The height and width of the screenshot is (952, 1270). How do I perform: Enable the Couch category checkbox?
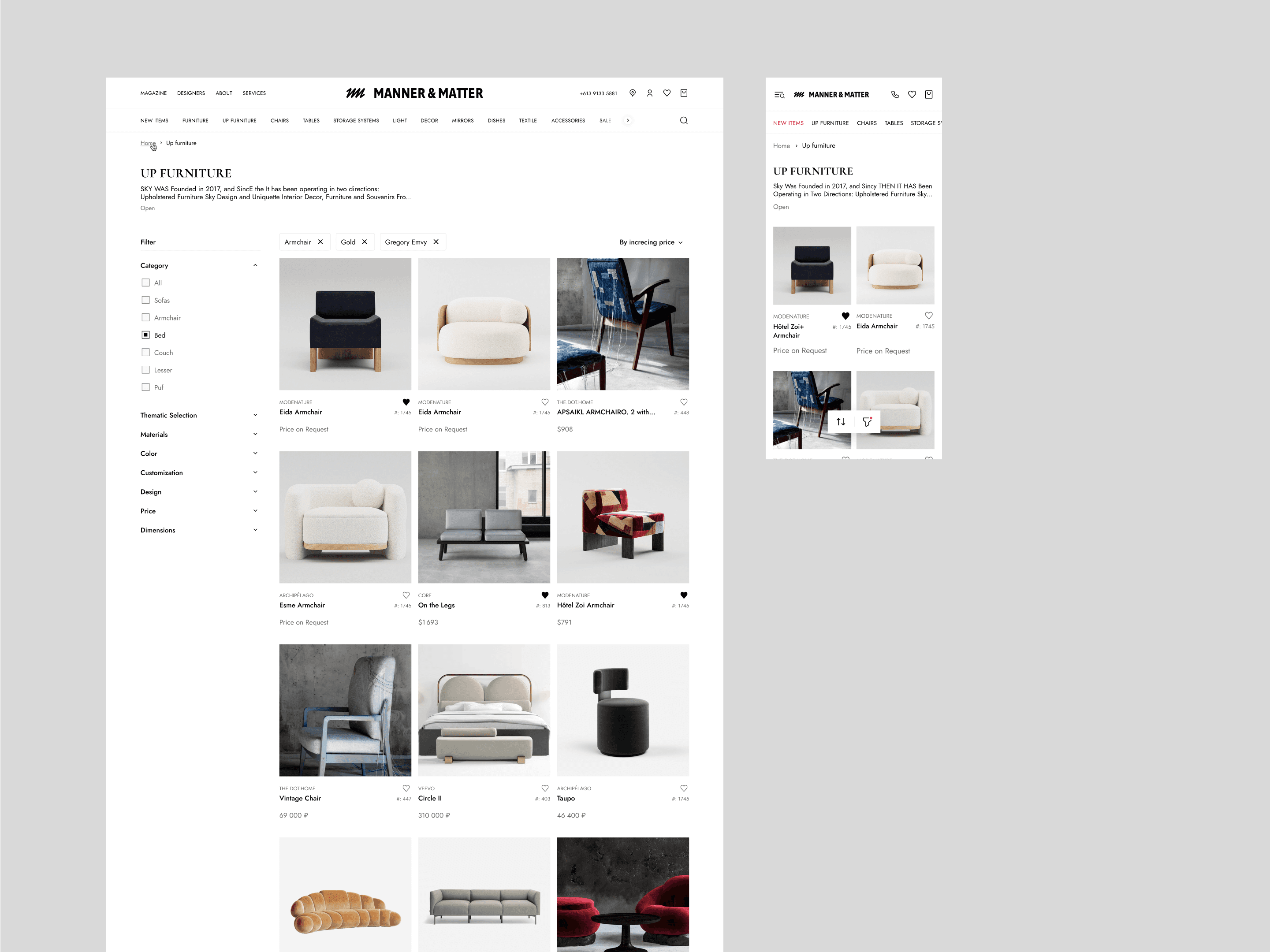click(146, 353)
